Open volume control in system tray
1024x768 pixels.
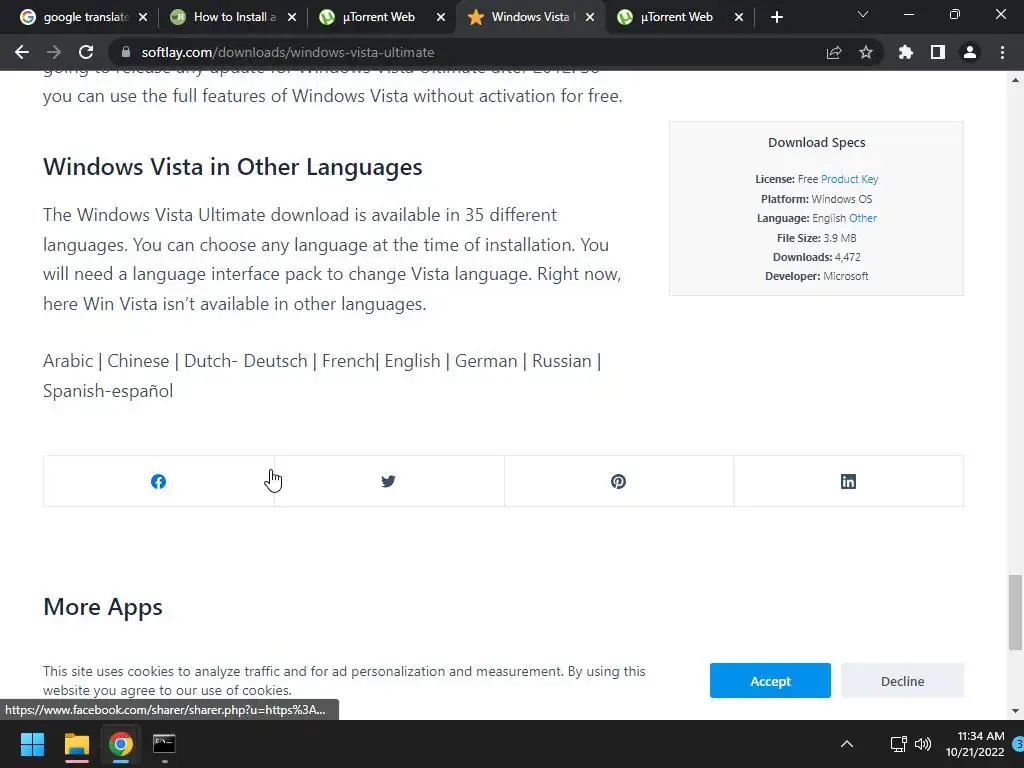[923, 744]
